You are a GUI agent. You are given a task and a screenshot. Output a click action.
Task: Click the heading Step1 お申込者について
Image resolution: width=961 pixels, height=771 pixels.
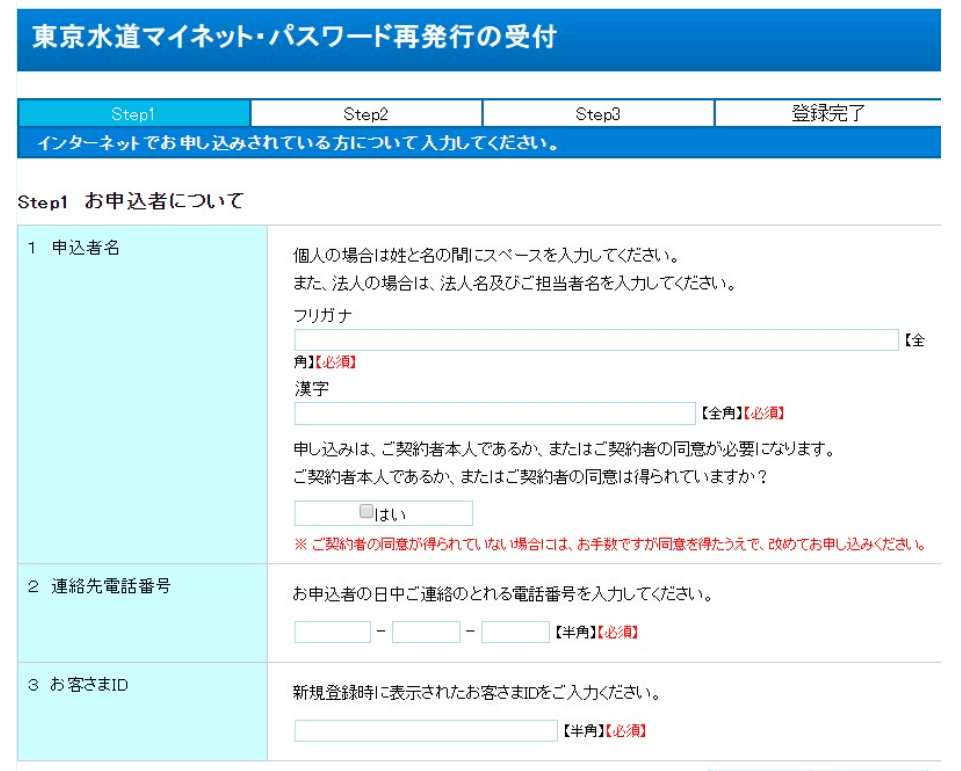tap(131, 200)
